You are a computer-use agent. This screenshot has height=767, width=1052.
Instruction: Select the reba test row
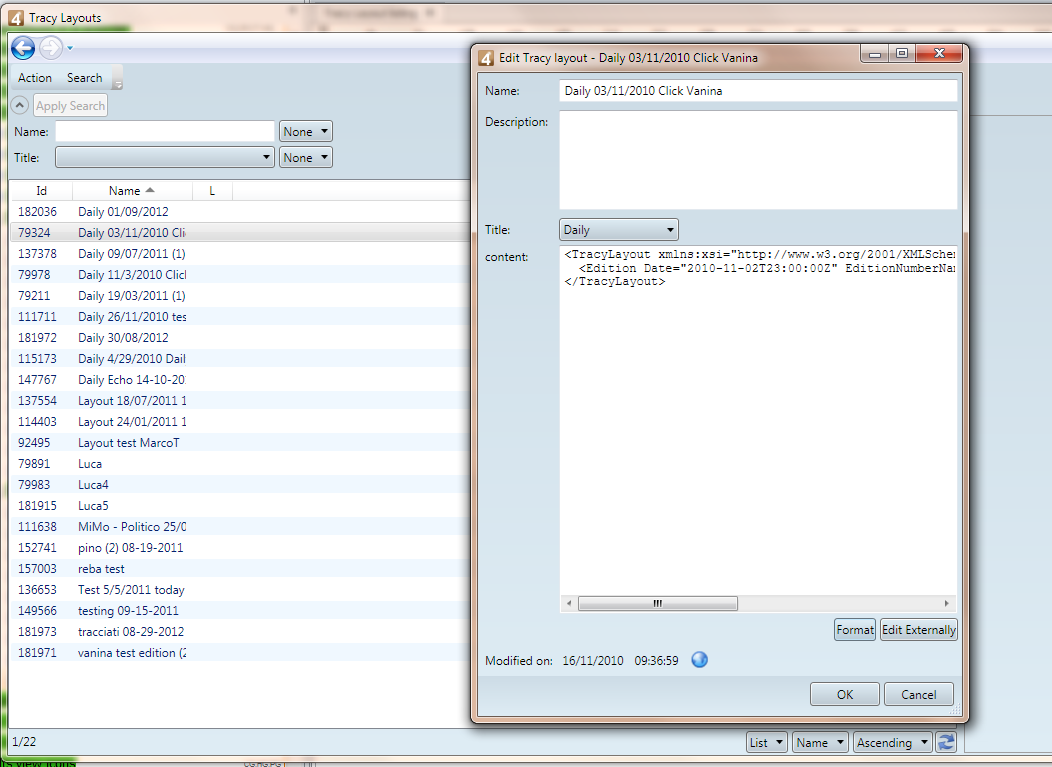pos(240,568)
